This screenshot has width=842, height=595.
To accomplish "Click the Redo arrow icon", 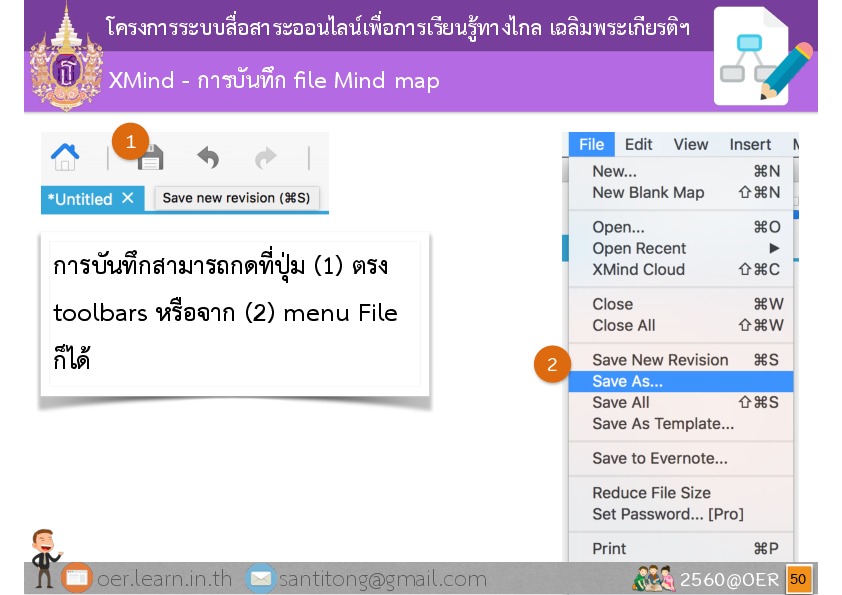I will (265, 158).
